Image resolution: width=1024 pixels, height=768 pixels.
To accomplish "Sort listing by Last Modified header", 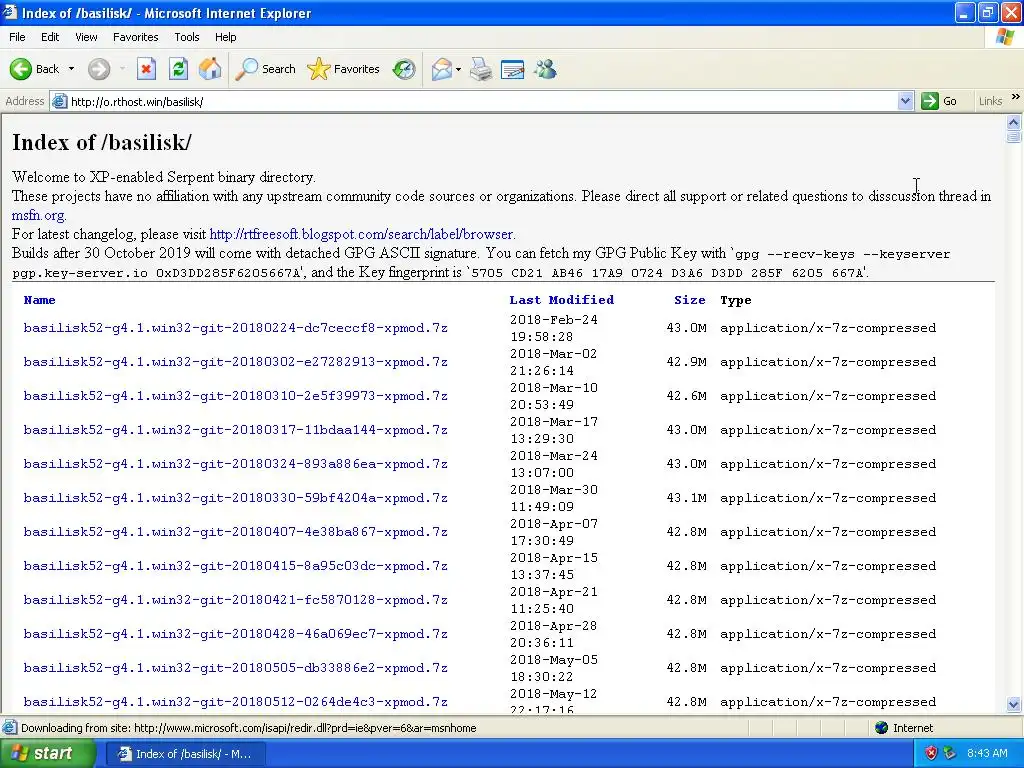I will [562, 300].
